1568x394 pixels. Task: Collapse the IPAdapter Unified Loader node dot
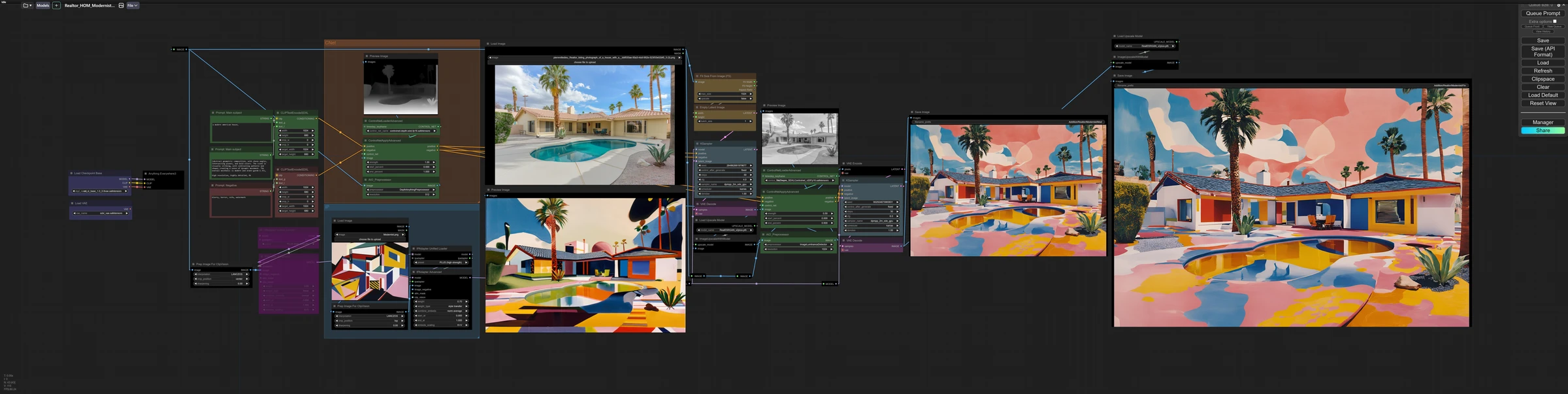(414, 248)
